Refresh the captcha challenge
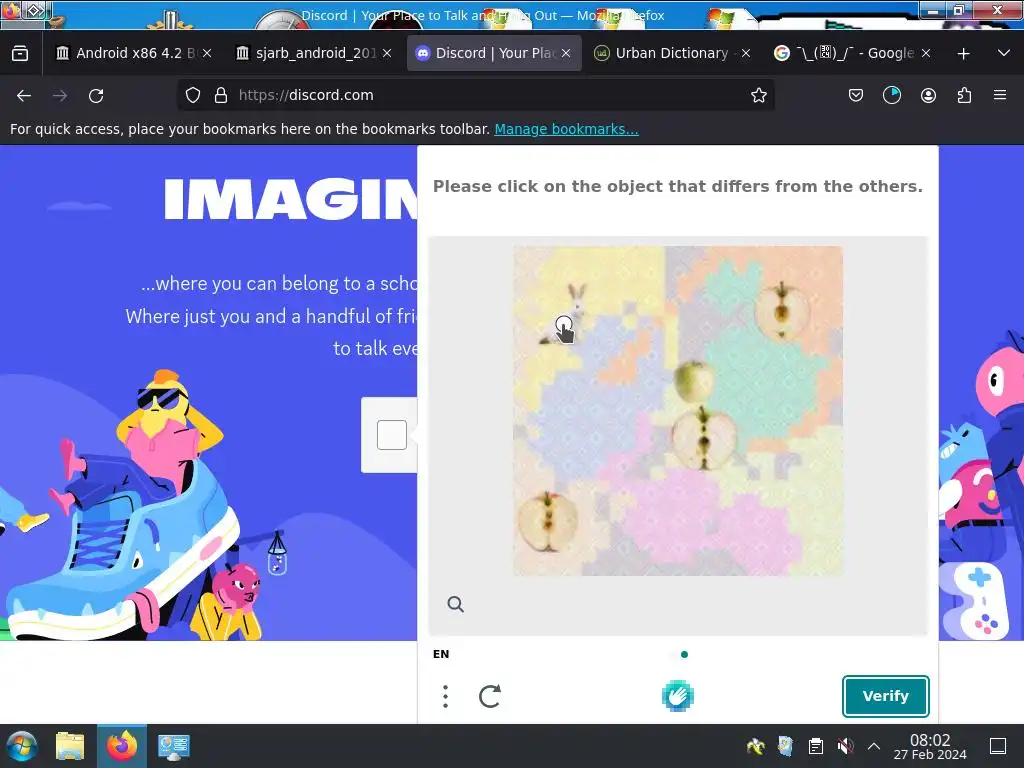 (x=490, y=696)
